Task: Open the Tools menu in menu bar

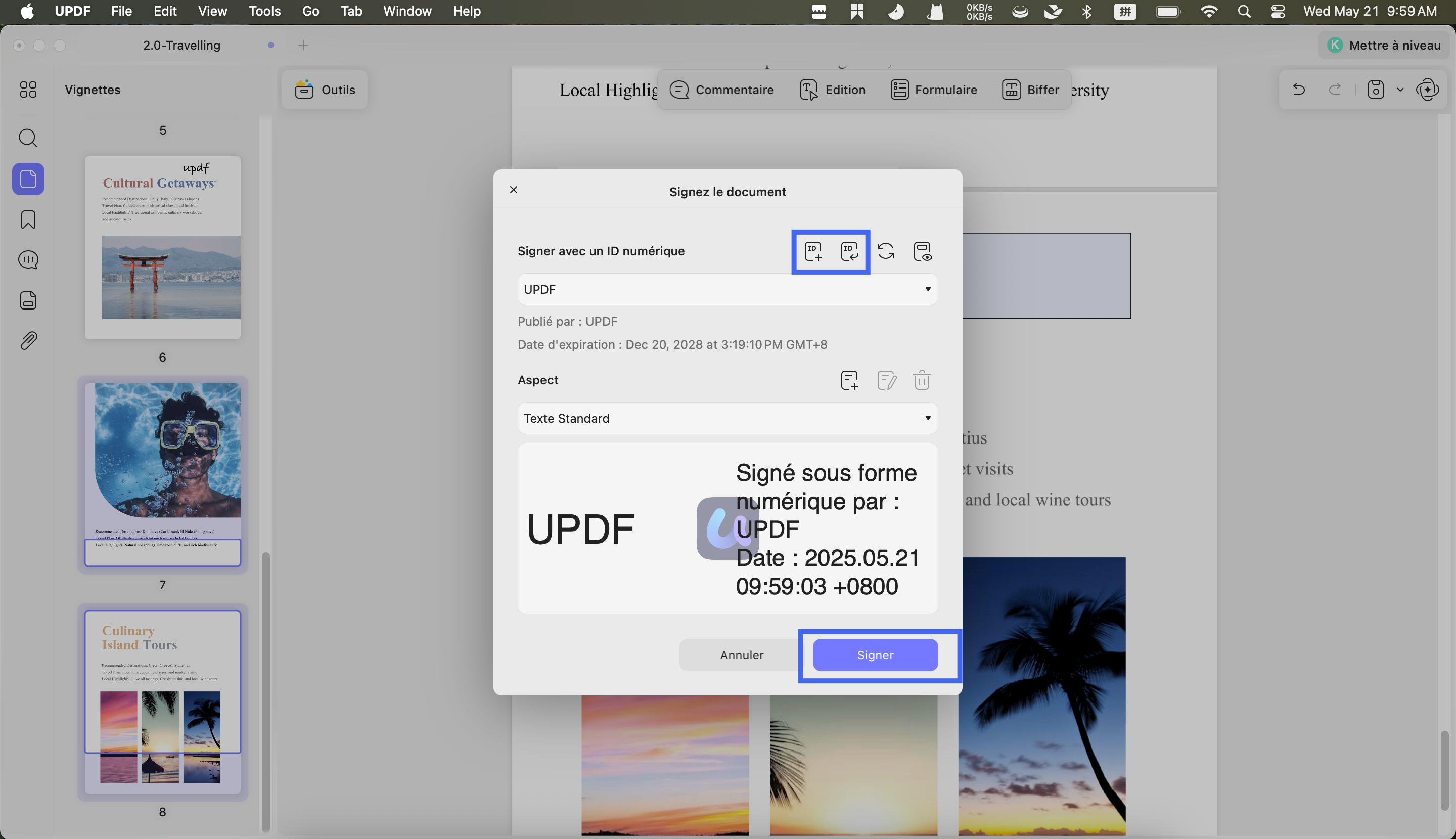Action: point(264,11)
